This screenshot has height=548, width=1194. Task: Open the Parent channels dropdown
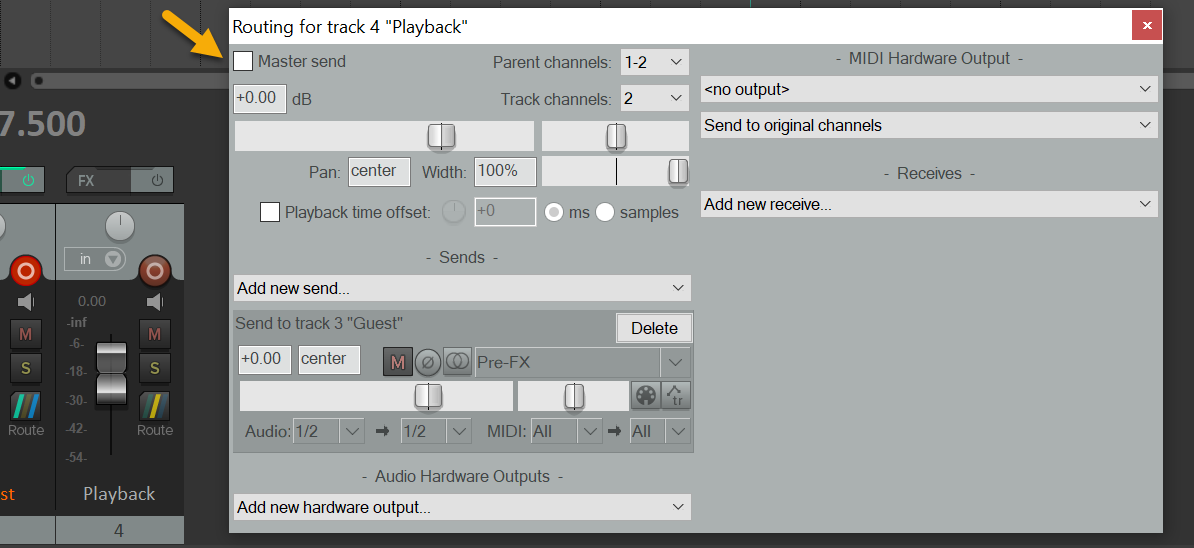[x=655, y=62]
